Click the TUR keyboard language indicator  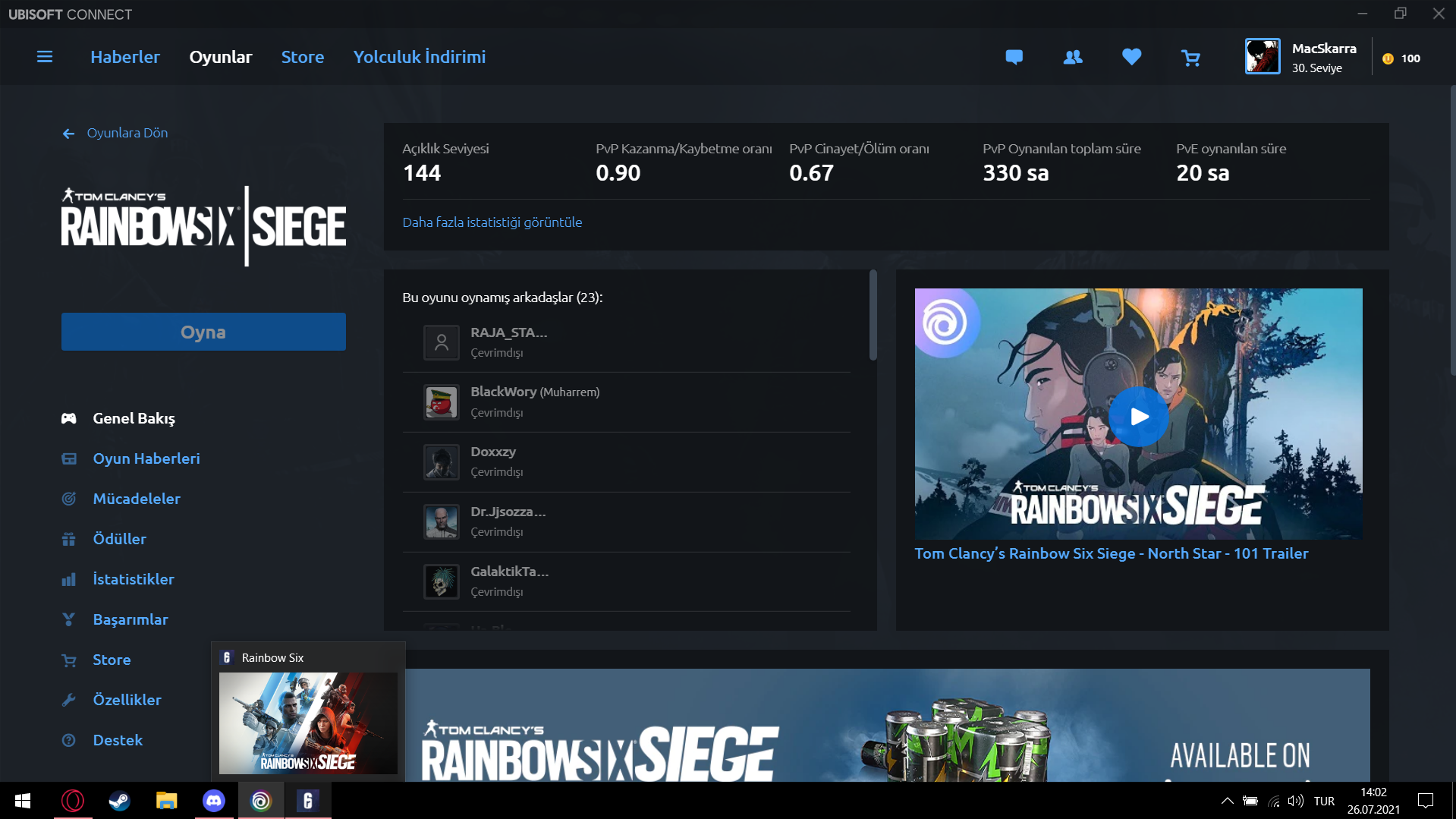(1324, 801)
